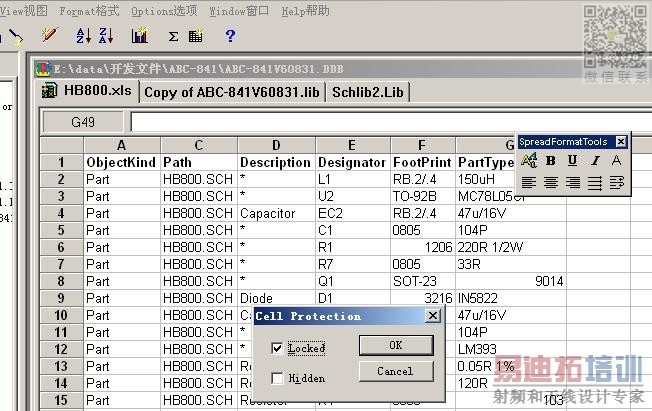
Task: Open the Help menu
Action: [x=306, y=11]
